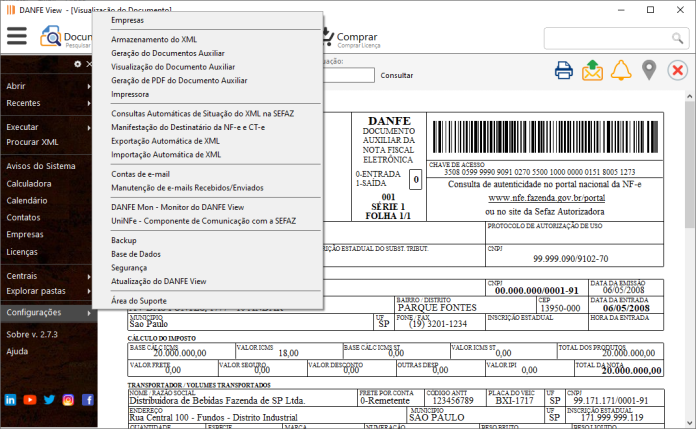The width and height of the screenshot is (696, 429).
Task: Open Ajuda in the sidebar
Action: (17, 351)
